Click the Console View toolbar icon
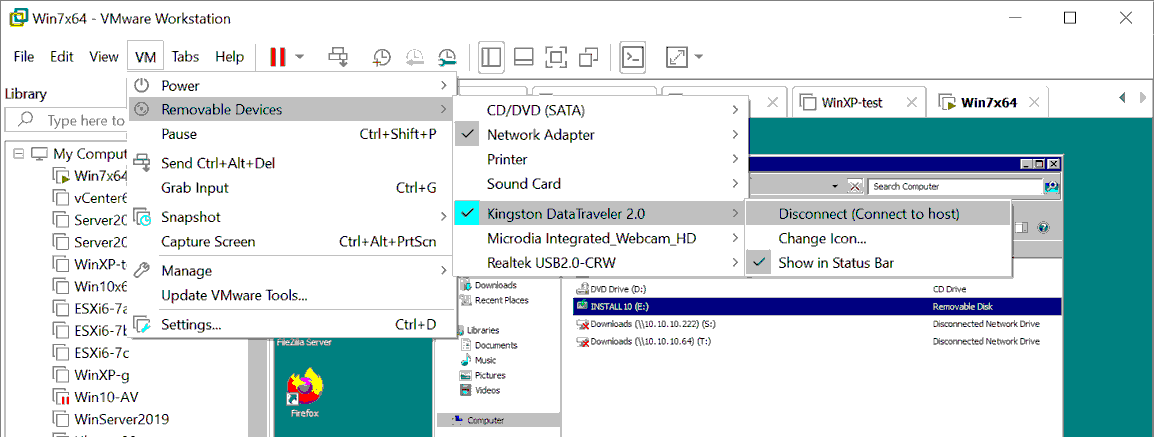Image resolution: width=1154 pixels, height=437 pixels. (x=633, y=57)
